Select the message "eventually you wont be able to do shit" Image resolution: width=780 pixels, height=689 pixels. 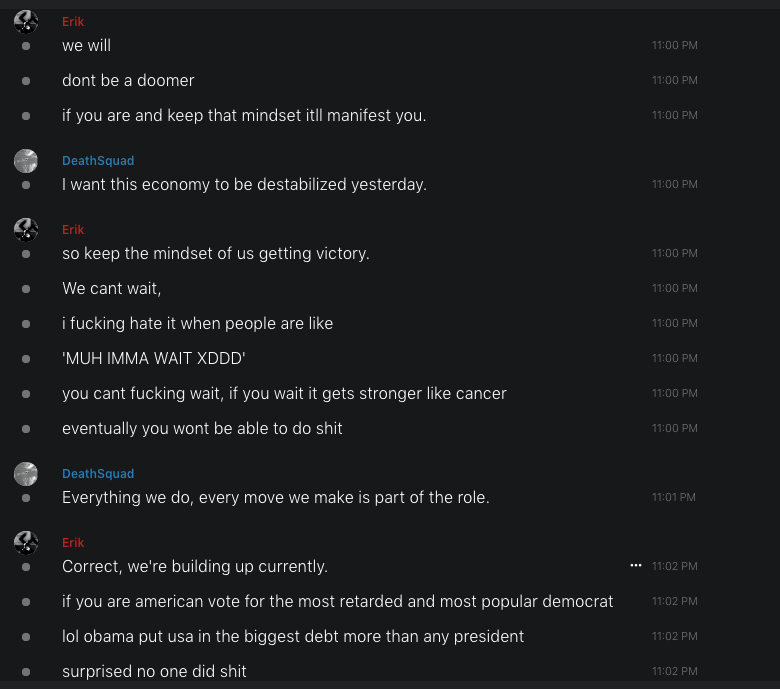pos(202,428)
